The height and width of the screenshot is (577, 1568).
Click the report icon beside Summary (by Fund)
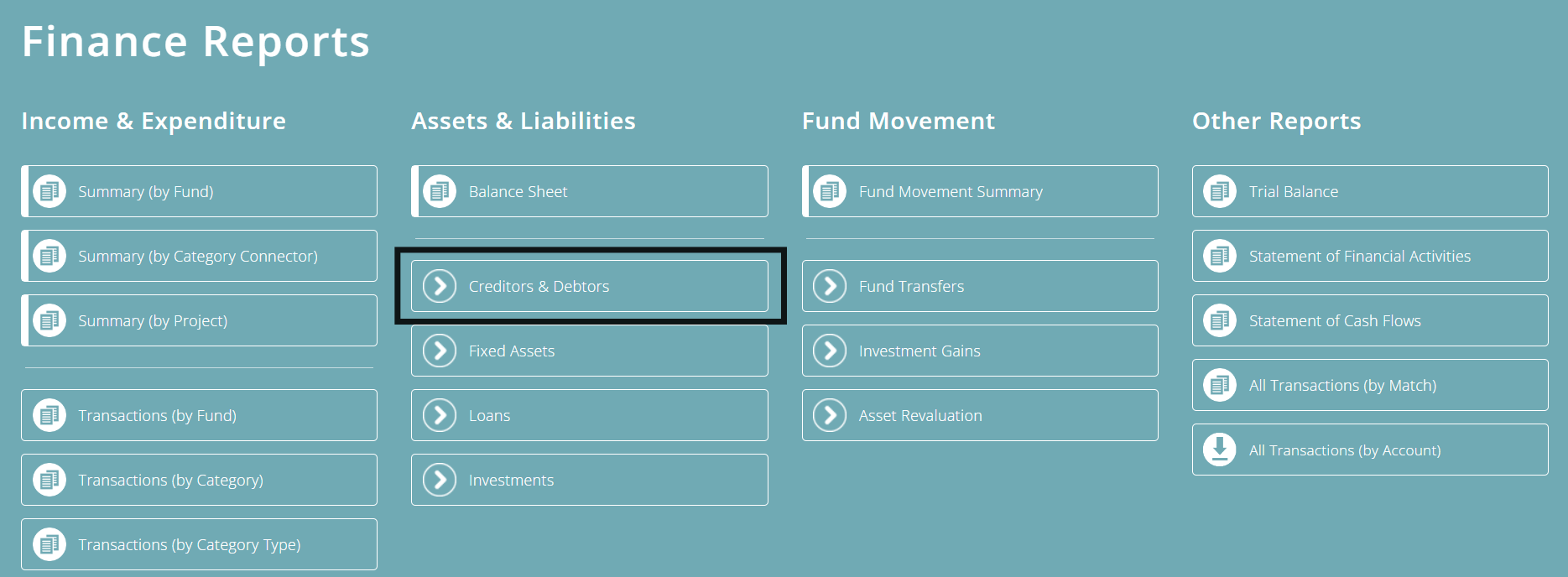[49, 190]
